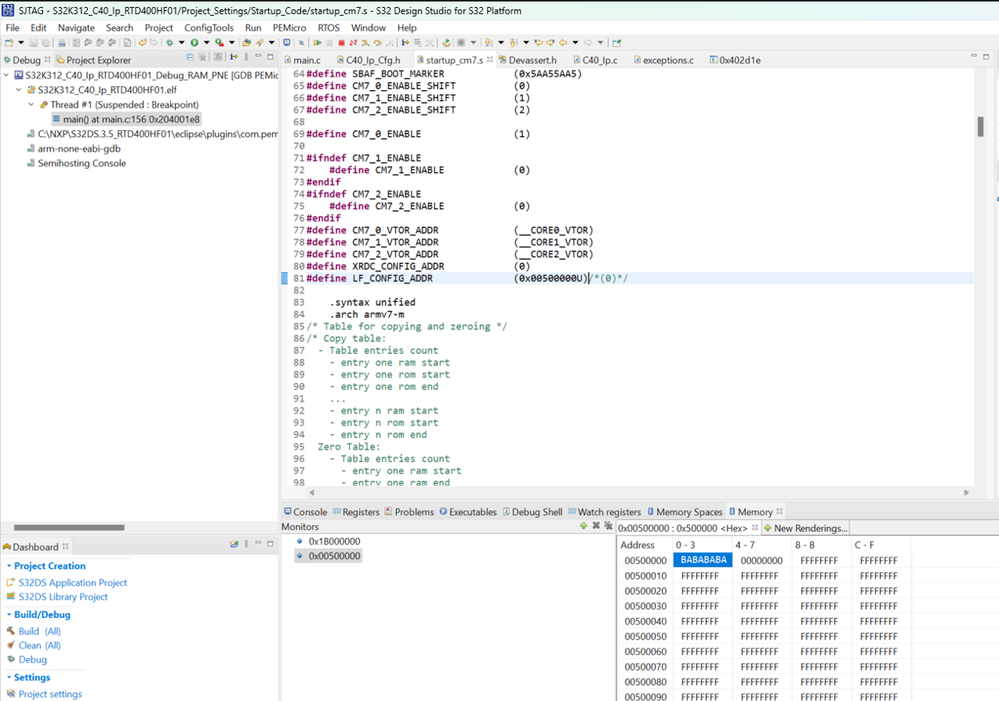Click the green Resume toolbar icon
This screenshot has height=701, width=999.
(x=318, y=43)
